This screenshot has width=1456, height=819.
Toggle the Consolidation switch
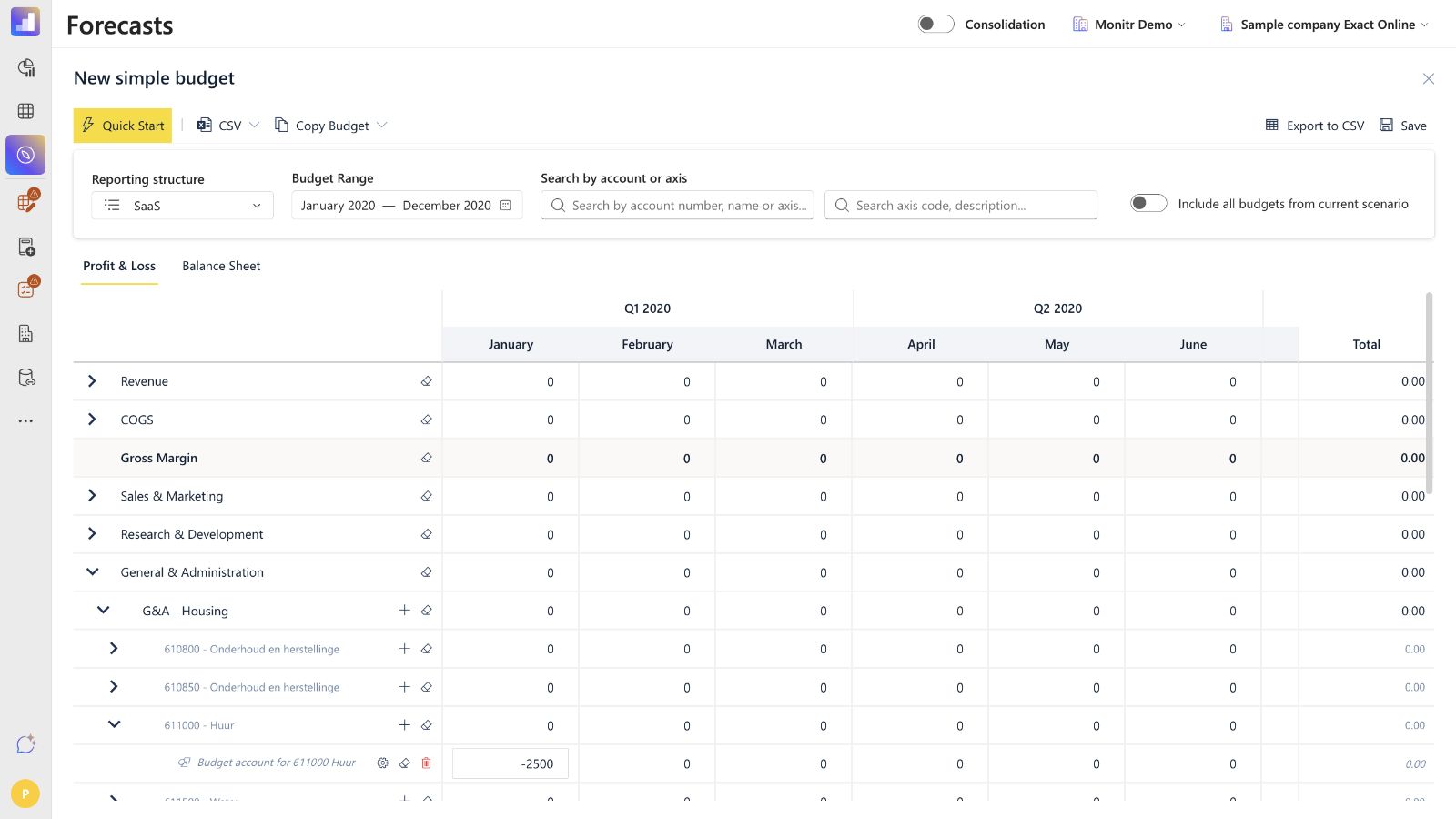point(935,25)
